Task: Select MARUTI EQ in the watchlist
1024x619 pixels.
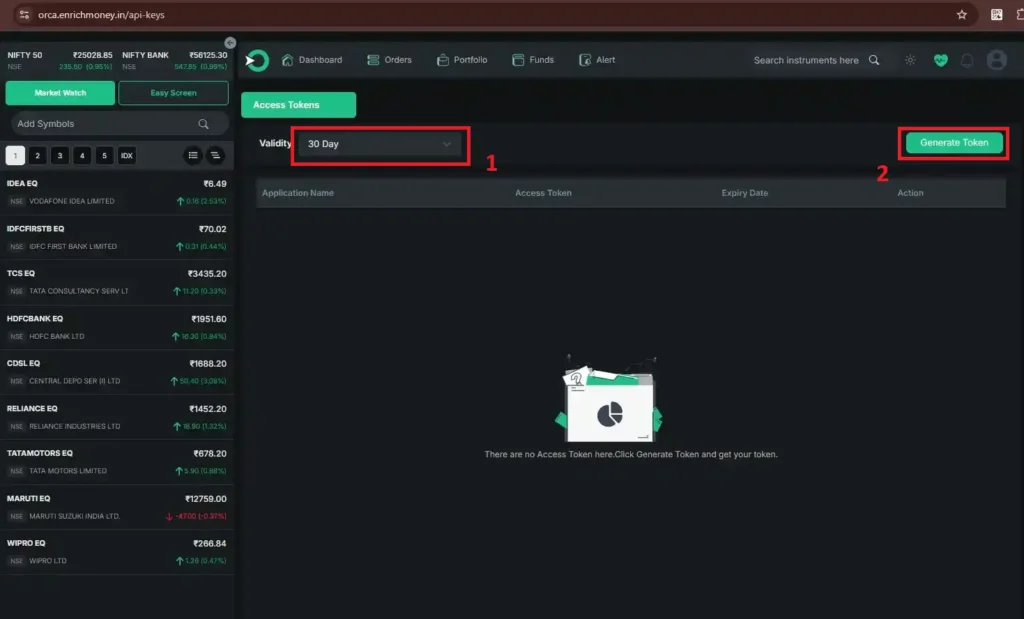Action: tap(117, 507)
